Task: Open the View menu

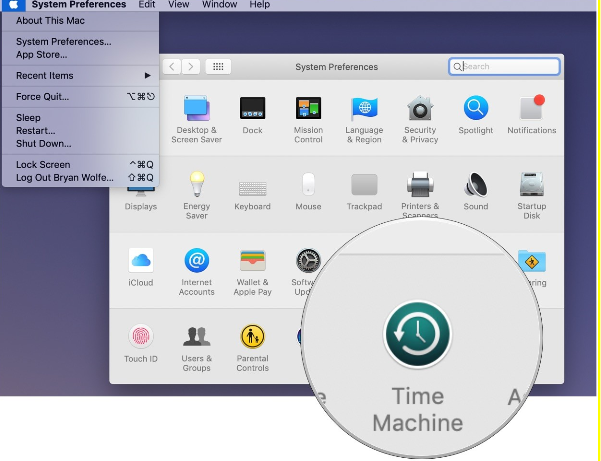Action: click(x=179, y=5)
